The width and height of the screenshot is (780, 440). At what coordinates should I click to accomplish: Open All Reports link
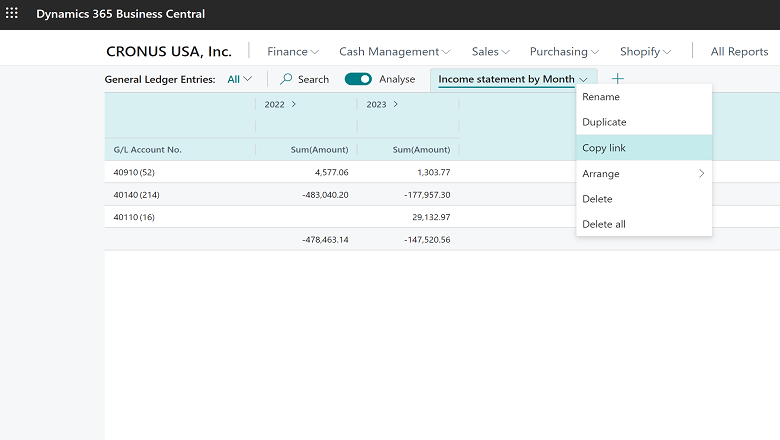pyautogui.click(x=739, y=52)
